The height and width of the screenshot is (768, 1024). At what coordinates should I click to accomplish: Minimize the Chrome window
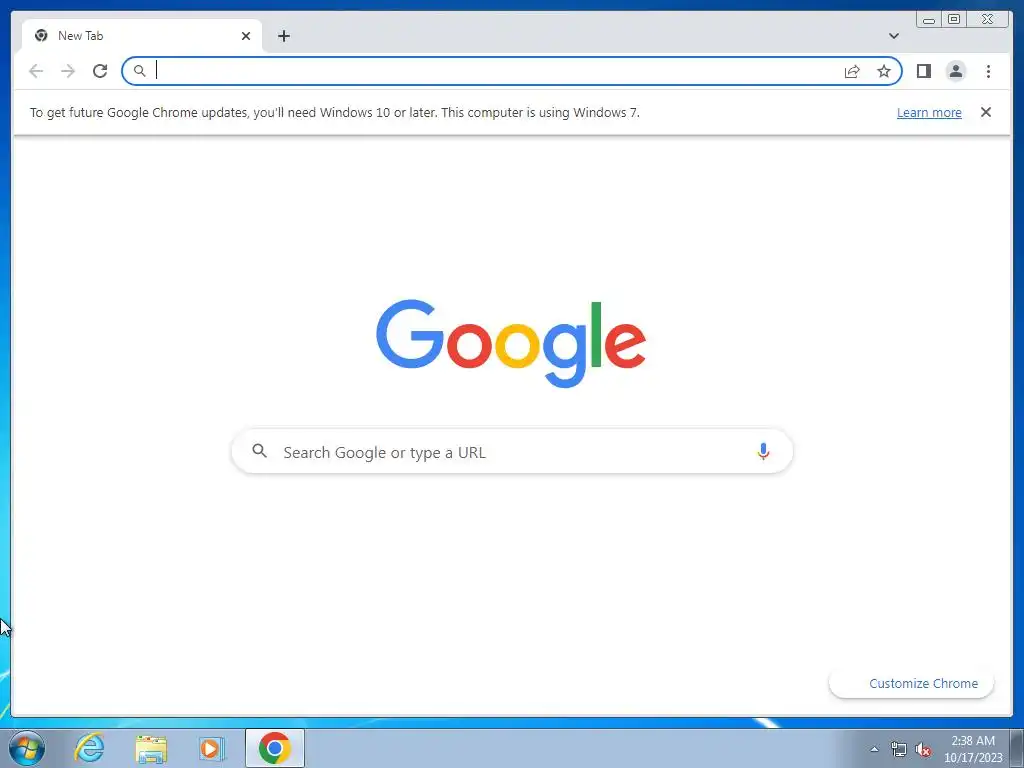929,19
